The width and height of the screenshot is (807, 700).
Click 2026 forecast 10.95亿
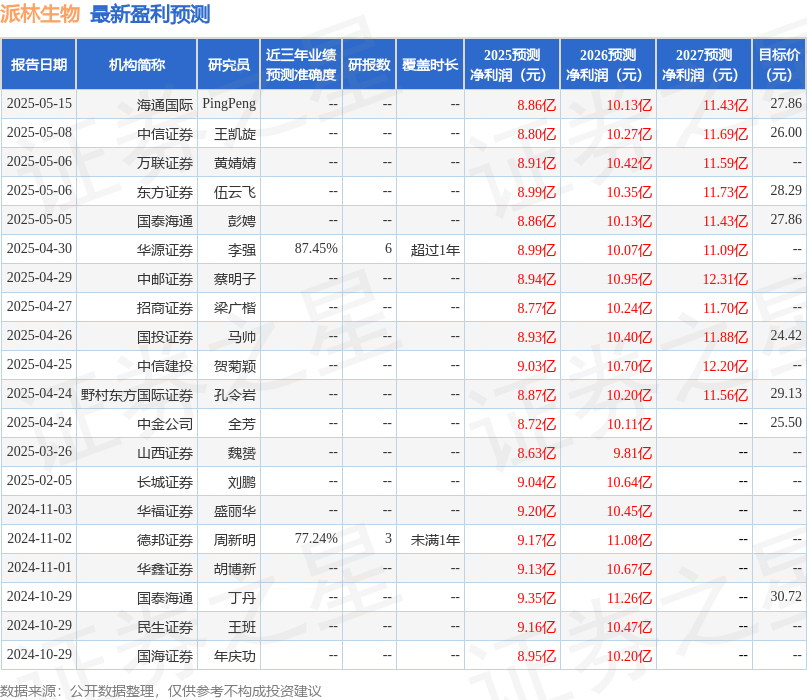tap(629, 279)
